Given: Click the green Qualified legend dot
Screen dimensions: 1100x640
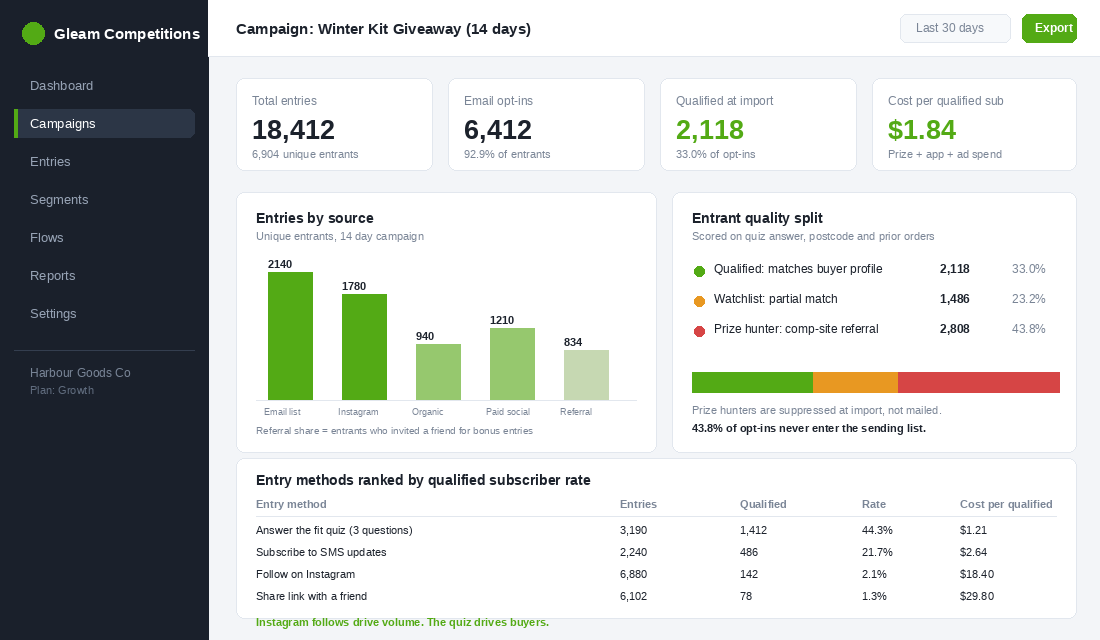Looking at the screenshot, I should [x=699, y=271].
